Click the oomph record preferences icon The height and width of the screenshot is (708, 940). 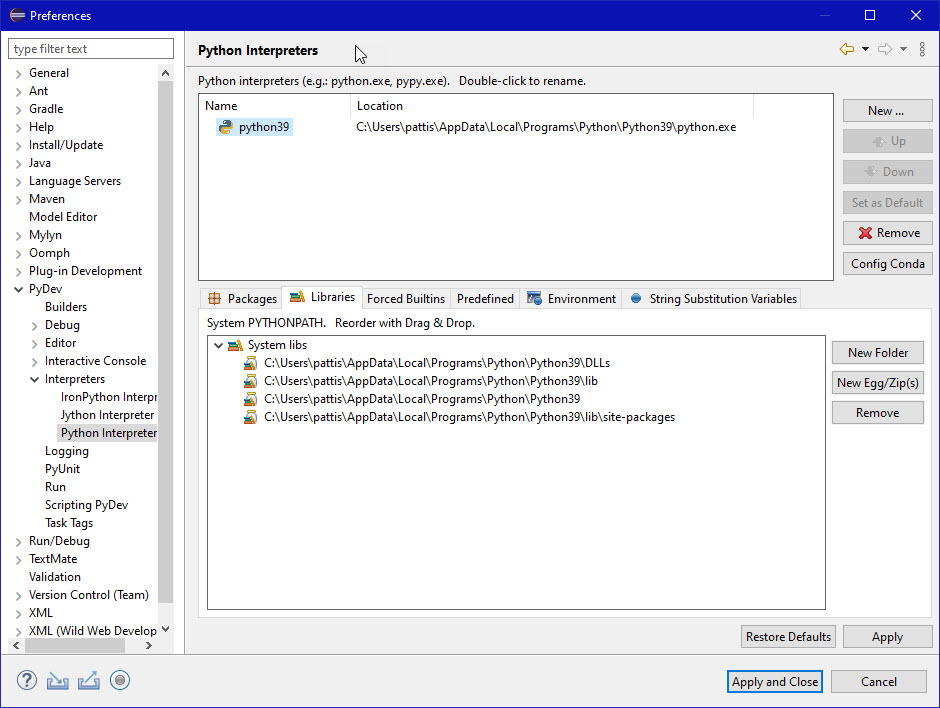pyautogui.click(x=120, y=681)
